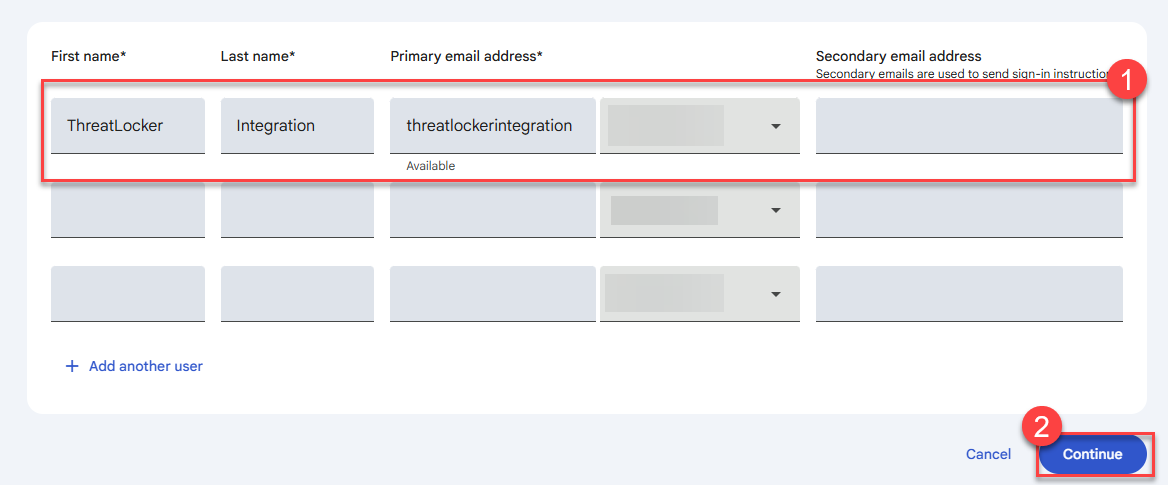Click secondary email field in third row

point(969,294)
